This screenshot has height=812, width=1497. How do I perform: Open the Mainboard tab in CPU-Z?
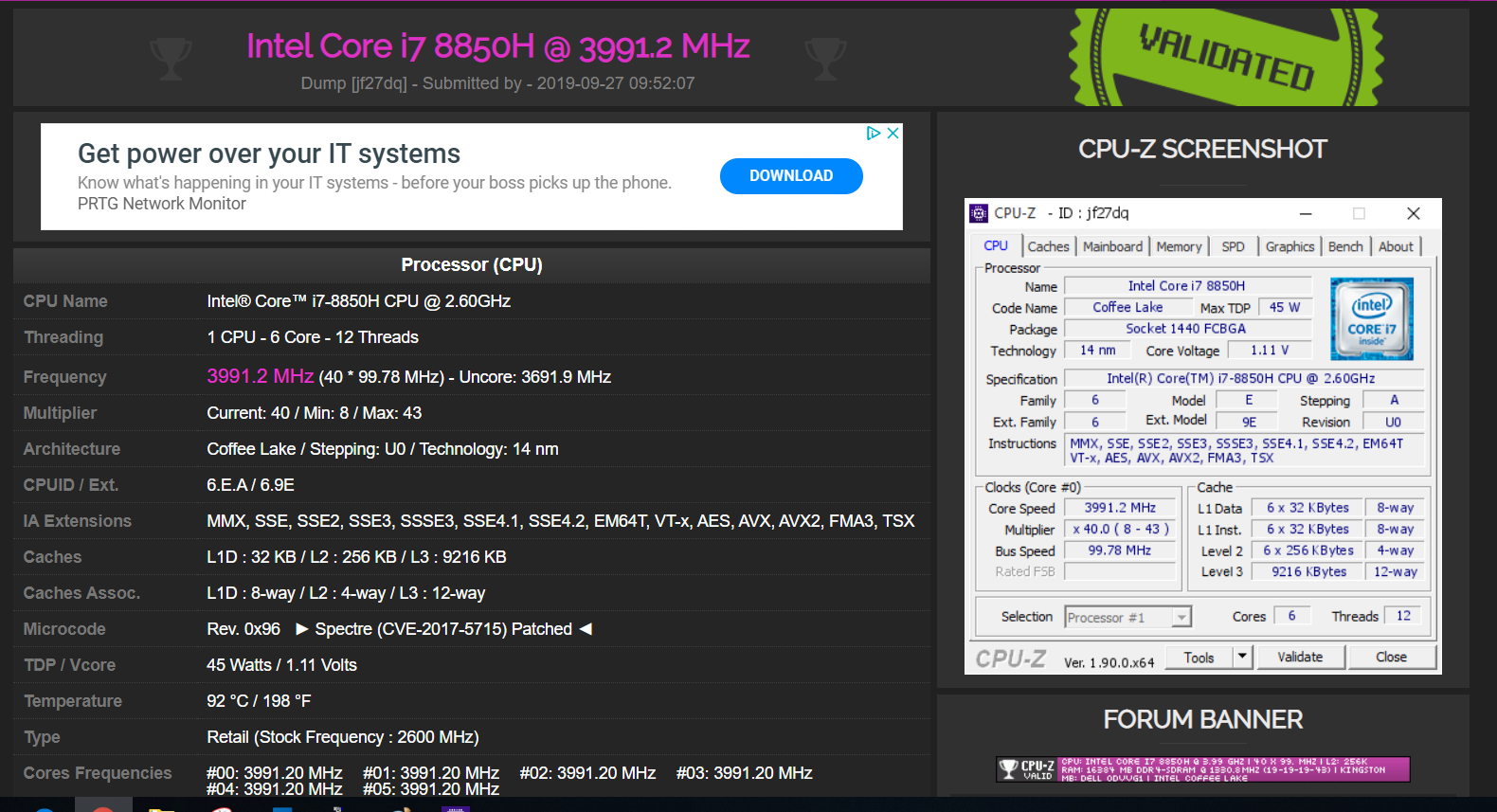[x=1112, y=246]
